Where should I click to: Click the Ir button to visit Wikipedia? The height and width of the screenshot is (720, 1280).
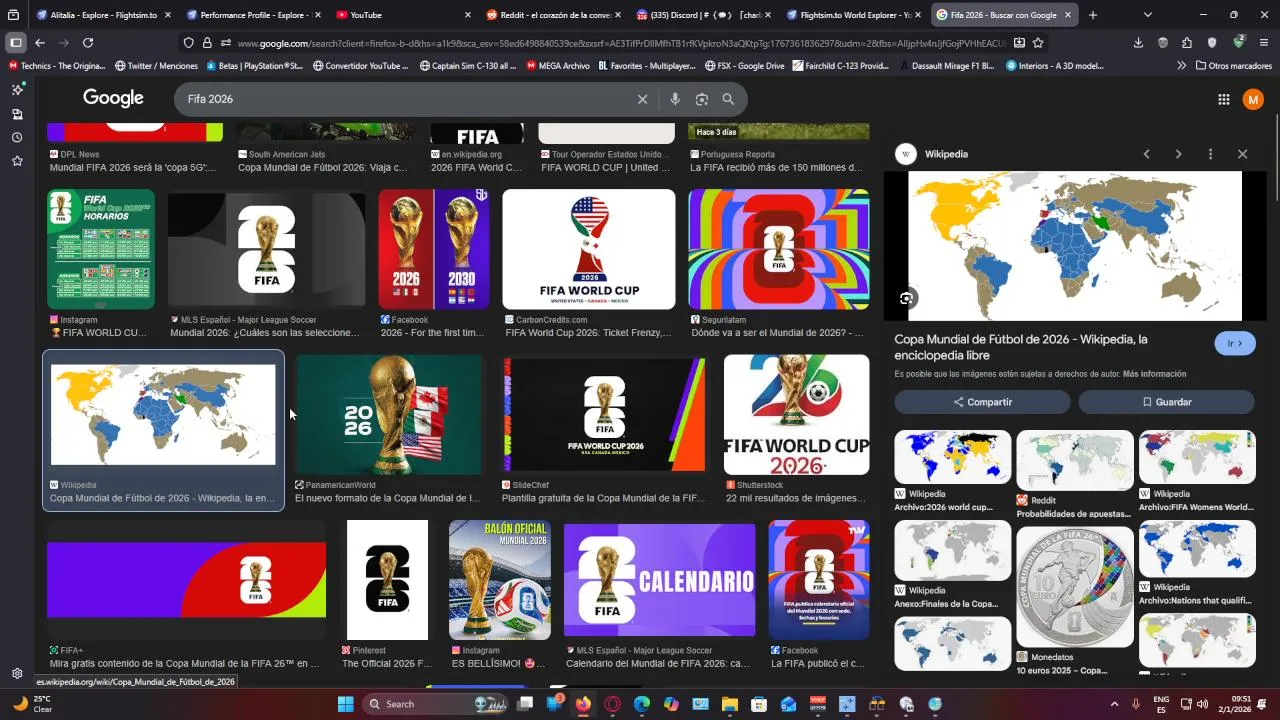click(1234, 343)
